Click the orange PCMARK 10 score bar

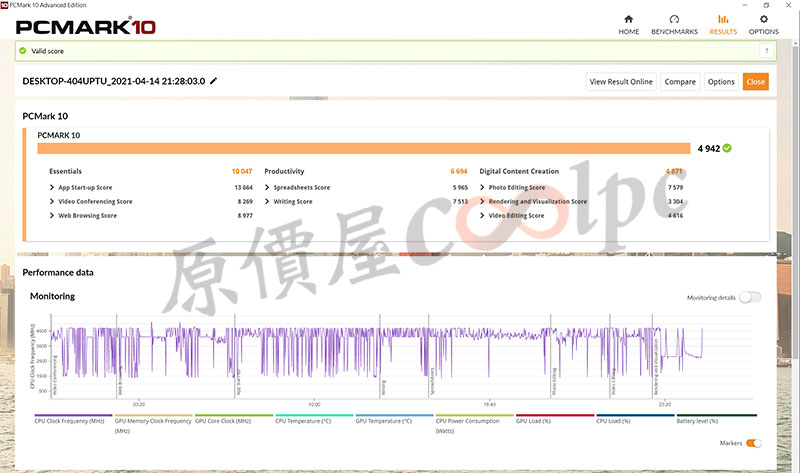(x=364, y=148)
